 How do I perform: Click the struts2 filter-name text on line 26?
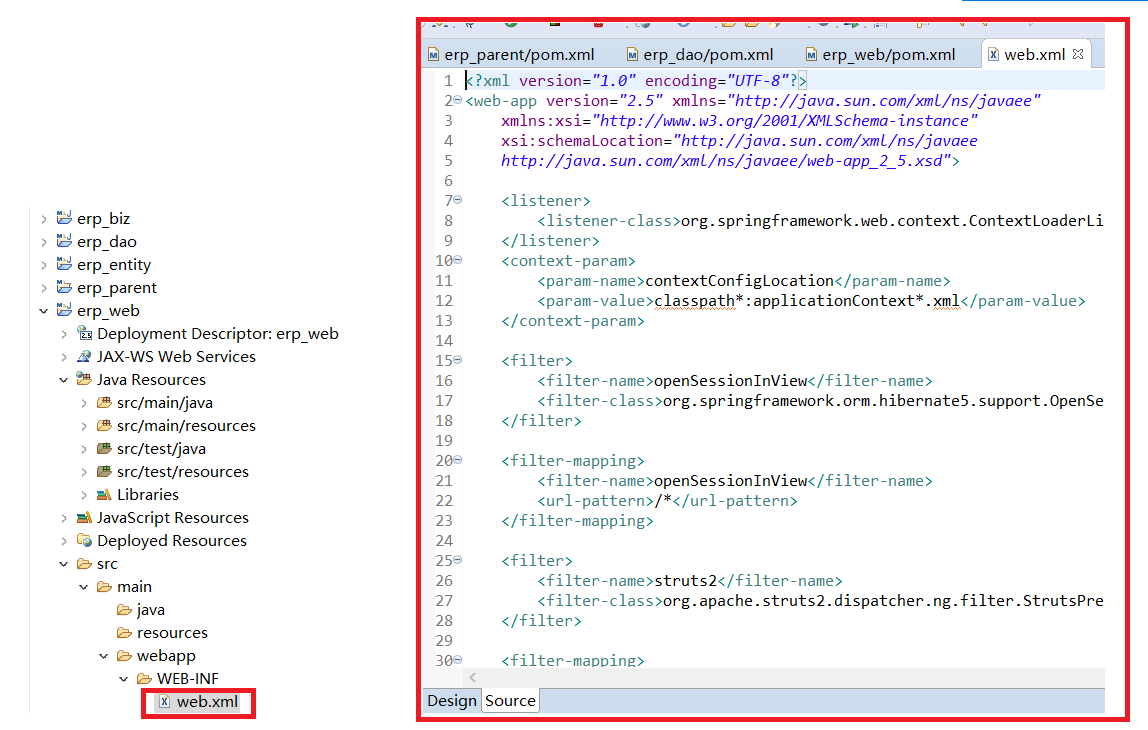(x=685, y=581)
